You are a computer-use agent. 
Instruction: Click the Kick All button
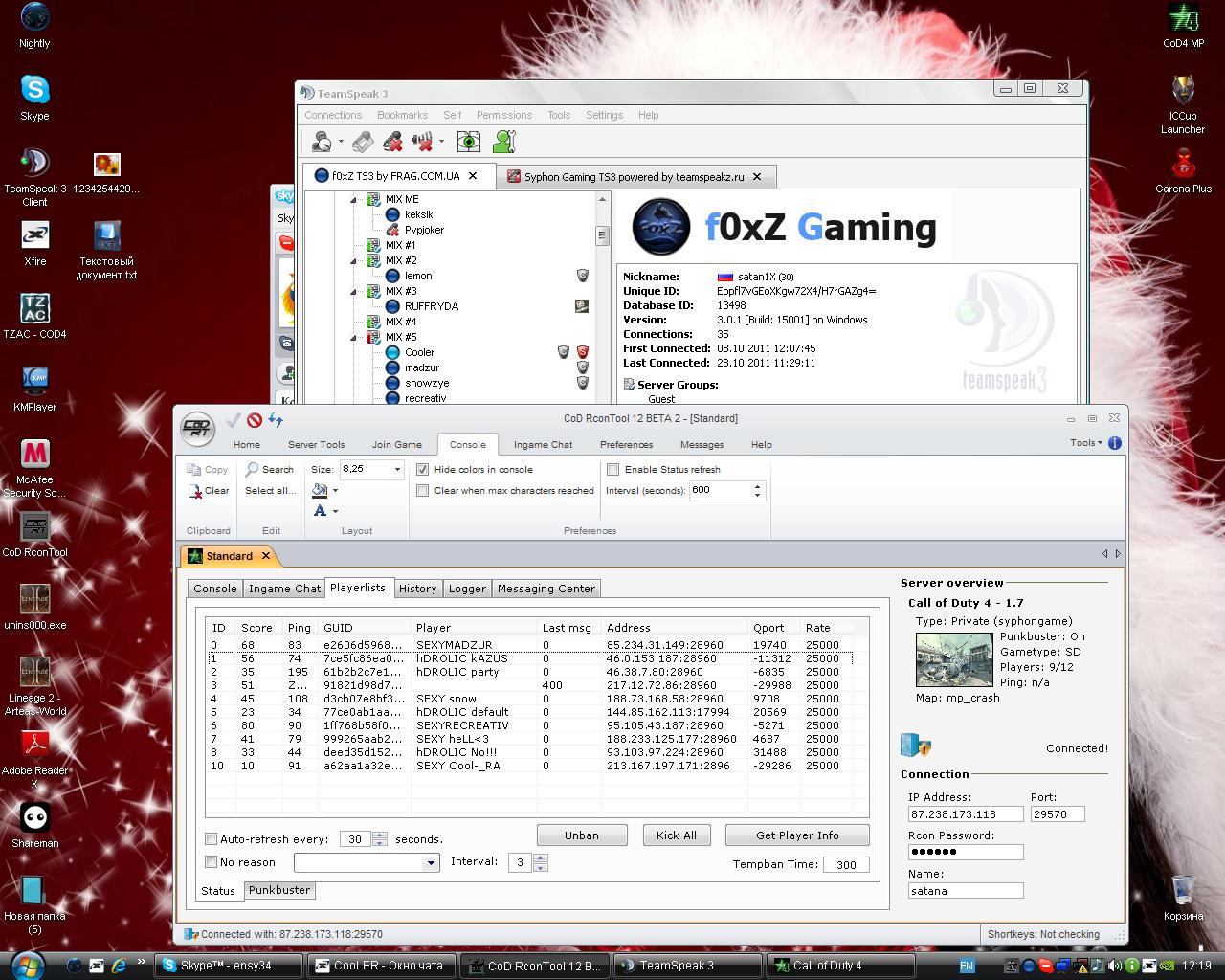677,835
